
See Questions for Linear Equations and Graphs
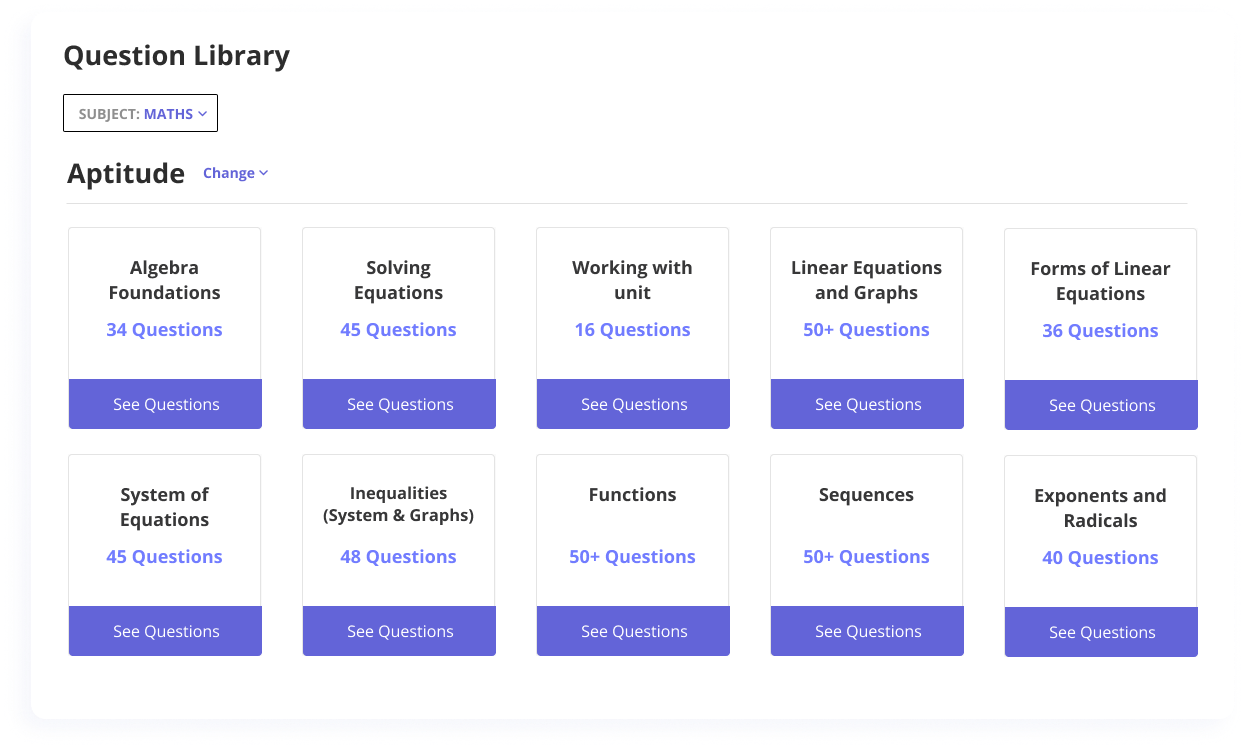(867, 404)
